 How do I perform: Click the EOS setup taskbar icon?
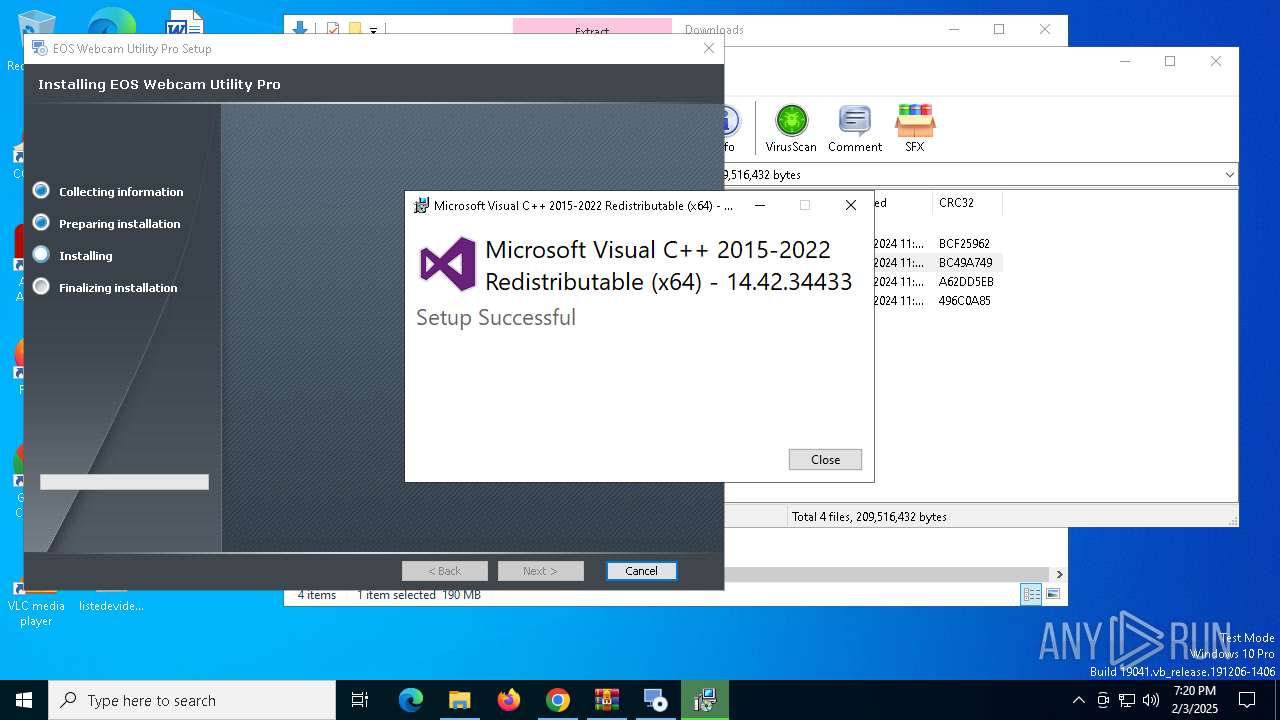(x=656, y=700)
